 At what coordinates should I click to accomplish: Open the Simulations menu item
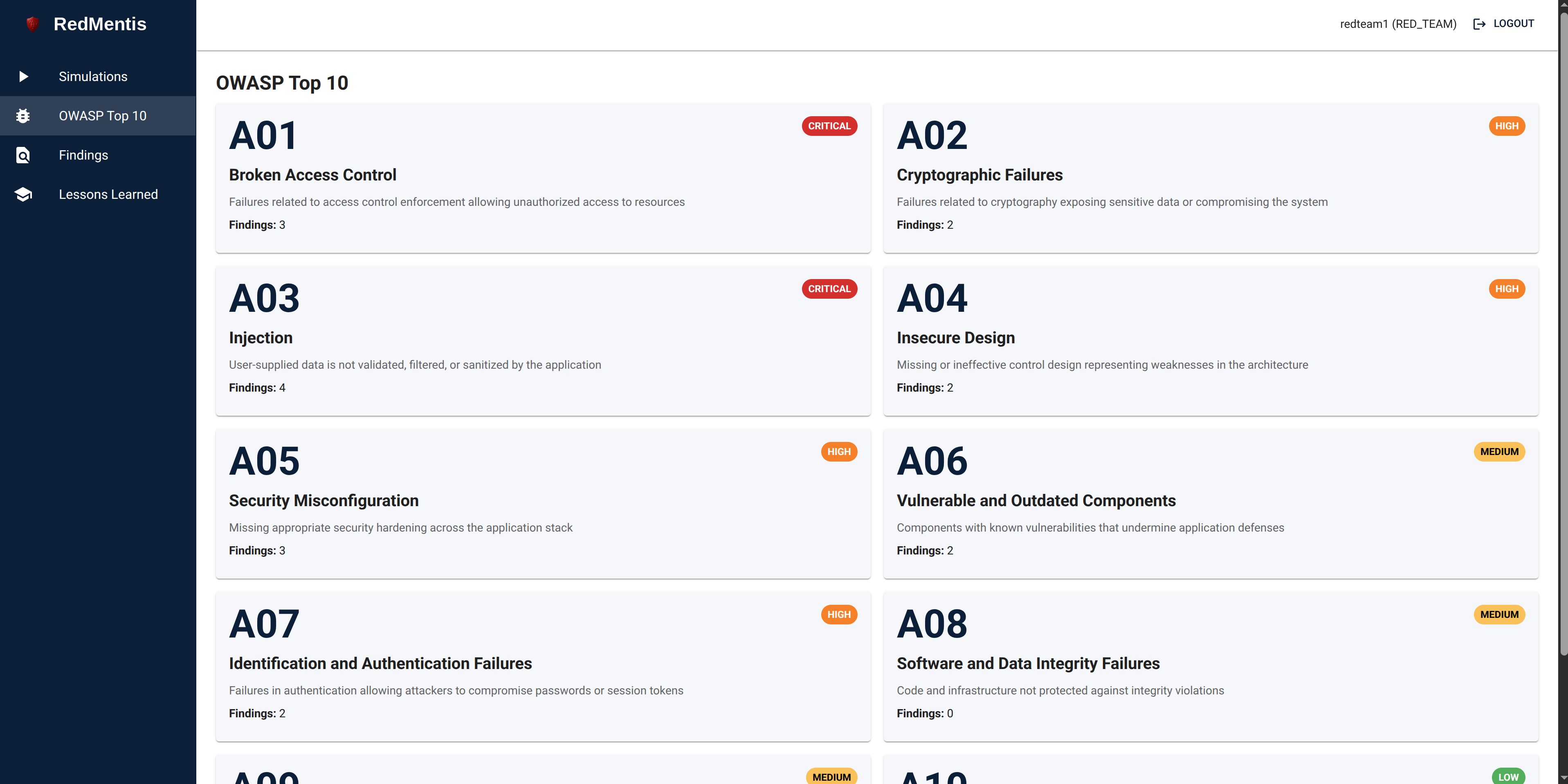click(x=98, y=76)
